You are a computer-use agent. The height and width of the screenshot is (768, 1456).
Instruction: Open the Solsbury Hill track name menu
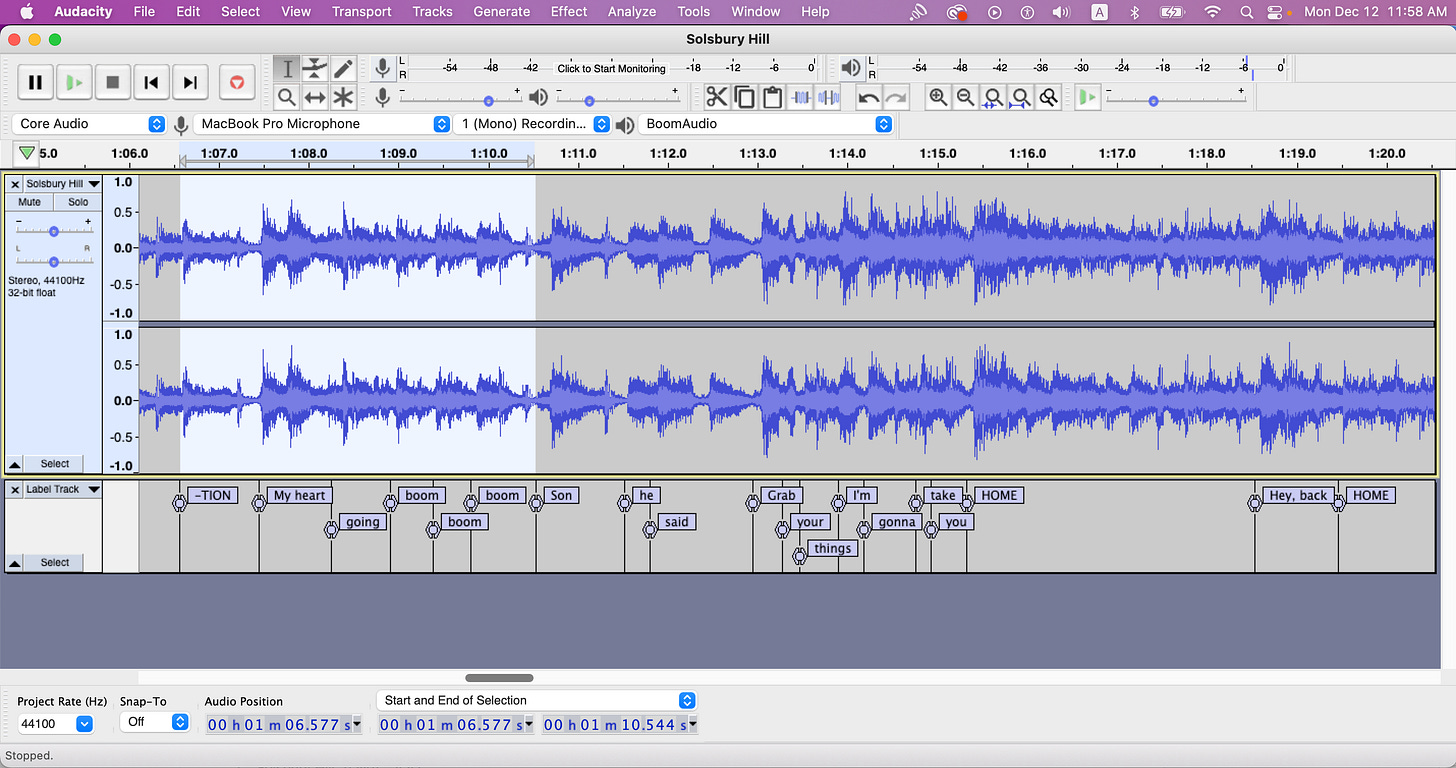click(63, 184)
